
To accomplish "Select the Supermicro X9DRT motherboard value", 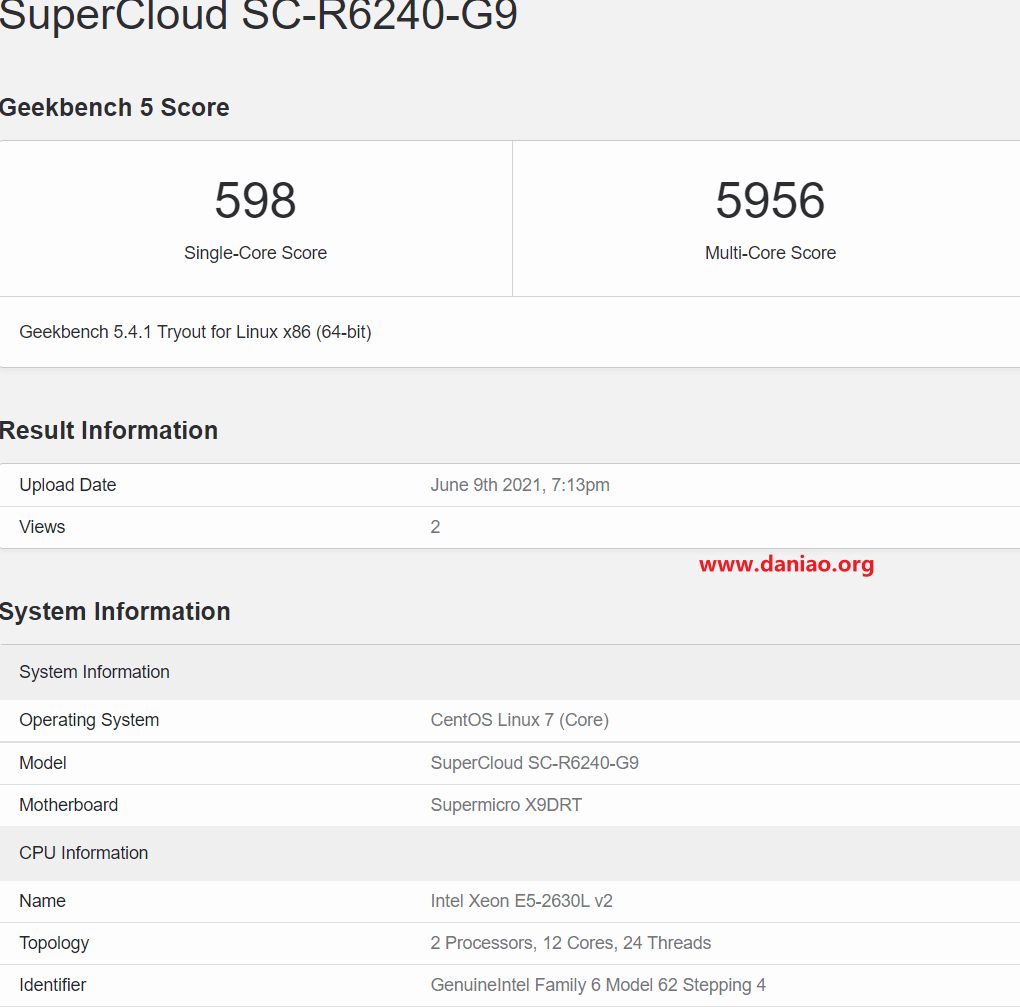I will [x=506, y=805].
